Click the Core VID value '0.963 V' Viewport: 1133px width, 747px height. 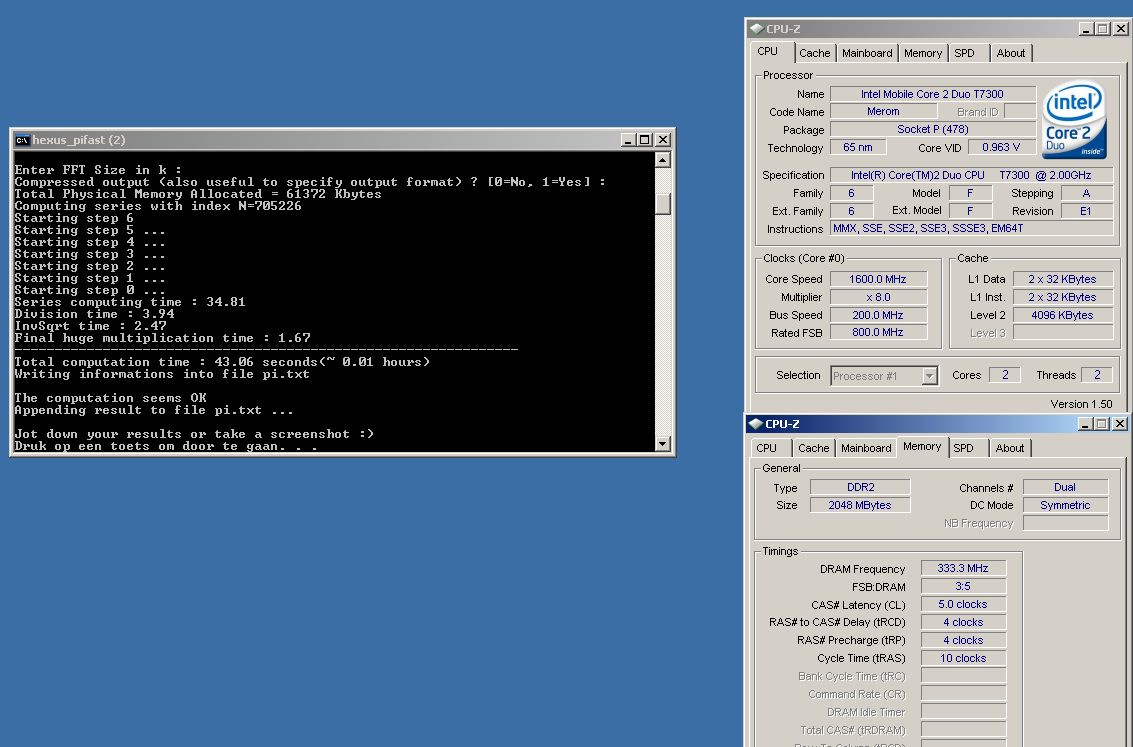click(x=1001, y=147)
